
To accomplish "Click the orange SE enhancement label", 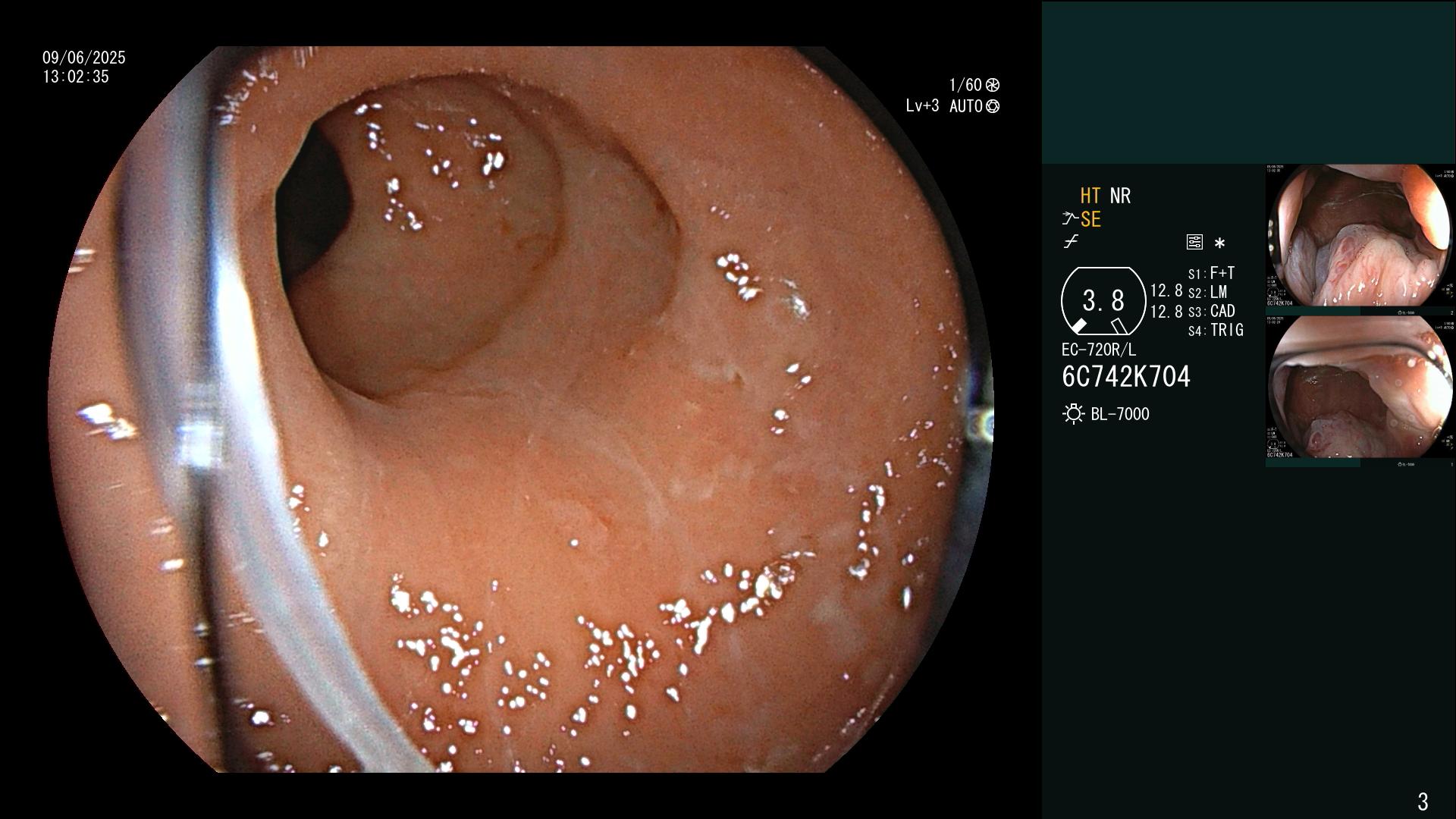I will (1090, 219).
